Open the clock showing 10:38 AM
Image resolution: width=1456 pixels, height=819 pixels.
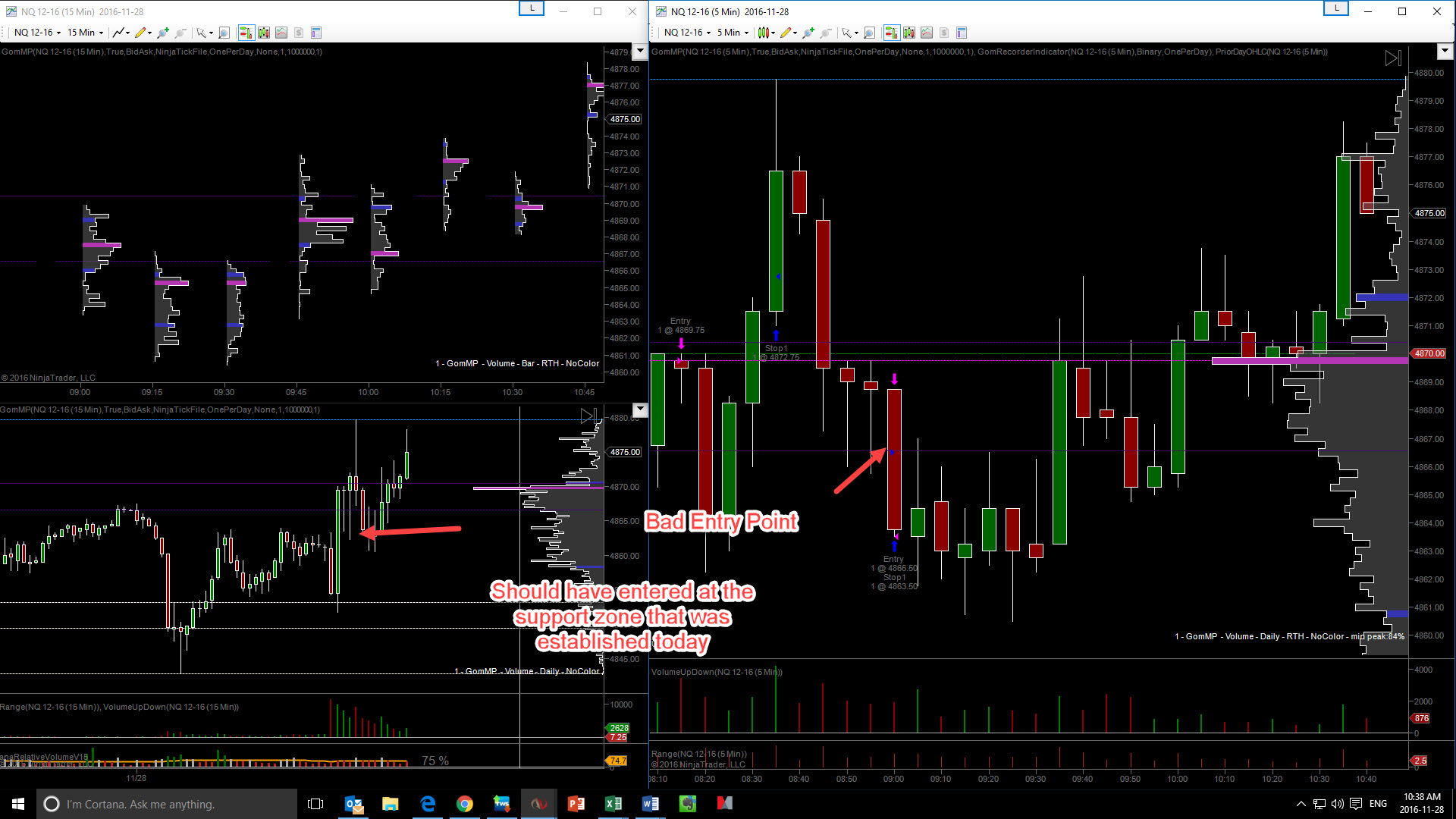[1422, 804]
